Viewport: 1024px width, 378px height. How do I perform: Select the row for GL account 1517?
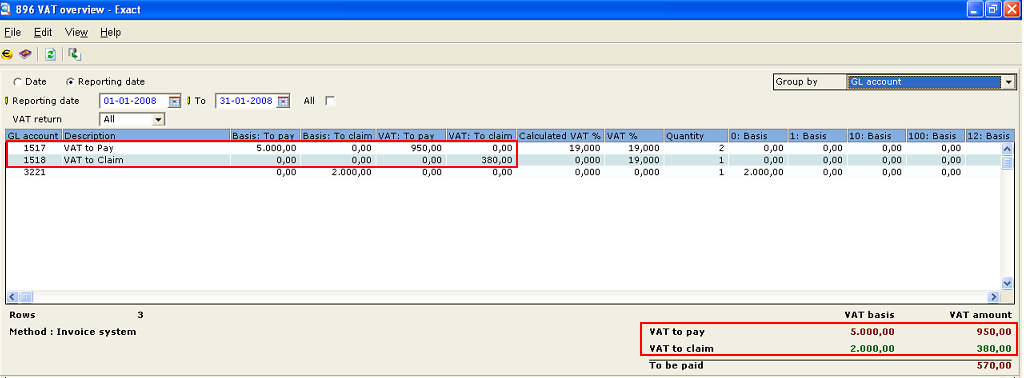[x=503, y=148]
